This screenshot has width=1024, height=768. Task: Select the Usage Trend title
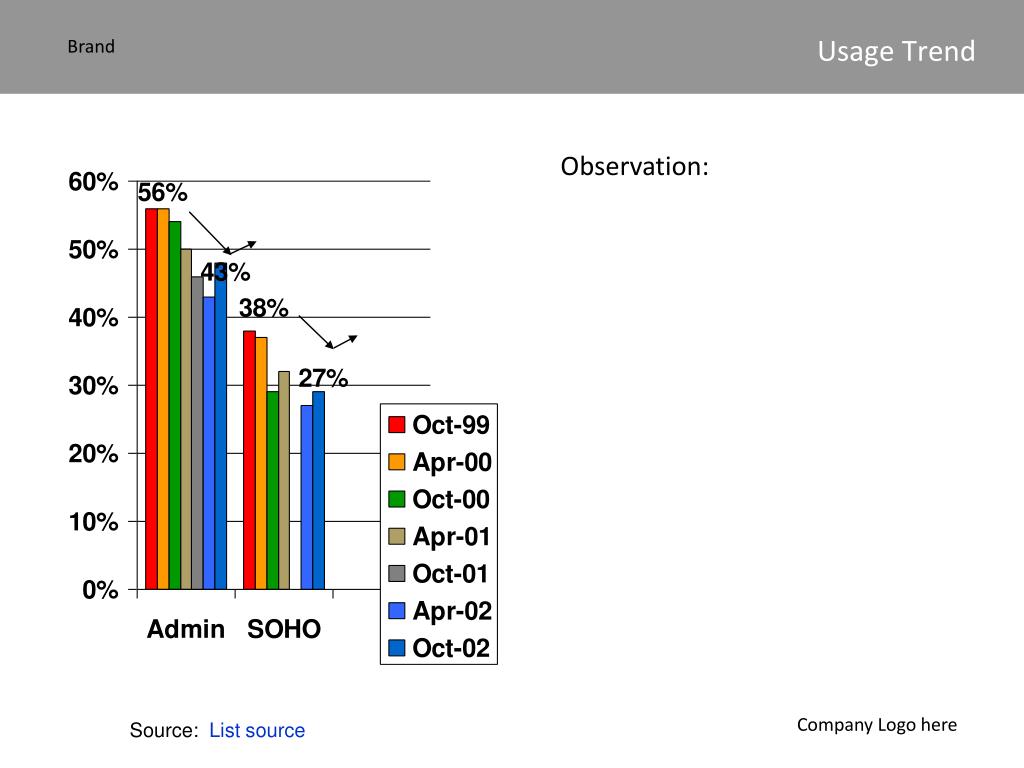point(896,52)
